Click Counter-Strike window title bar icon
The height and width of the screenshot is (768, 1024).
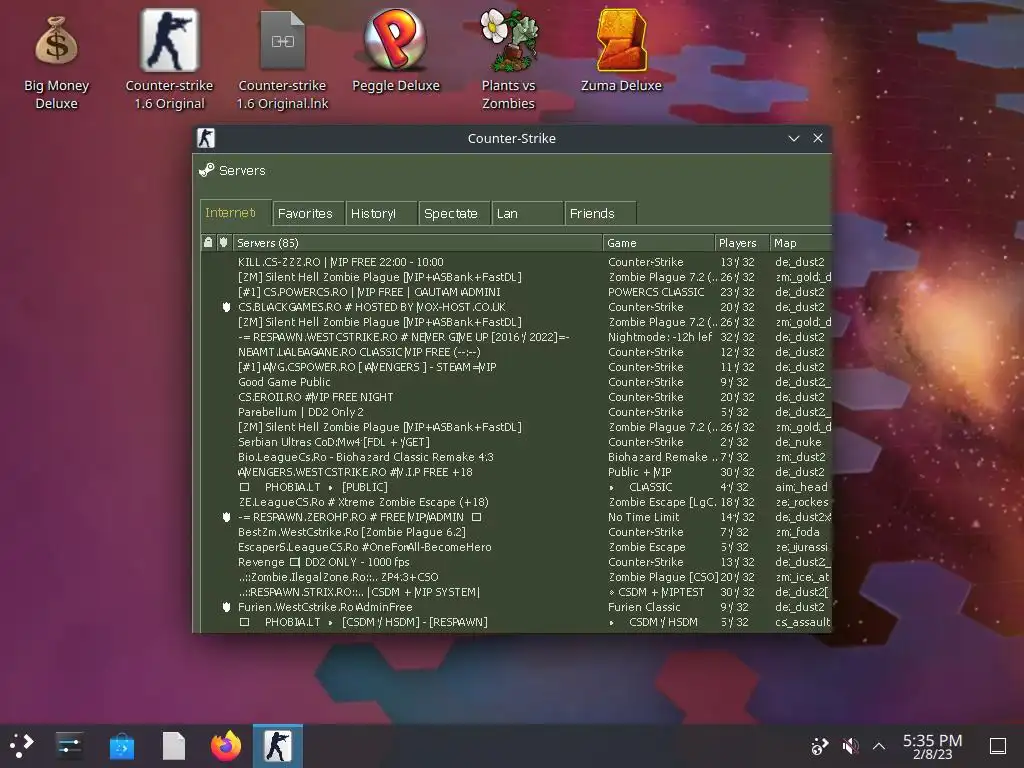pos(206,138)
